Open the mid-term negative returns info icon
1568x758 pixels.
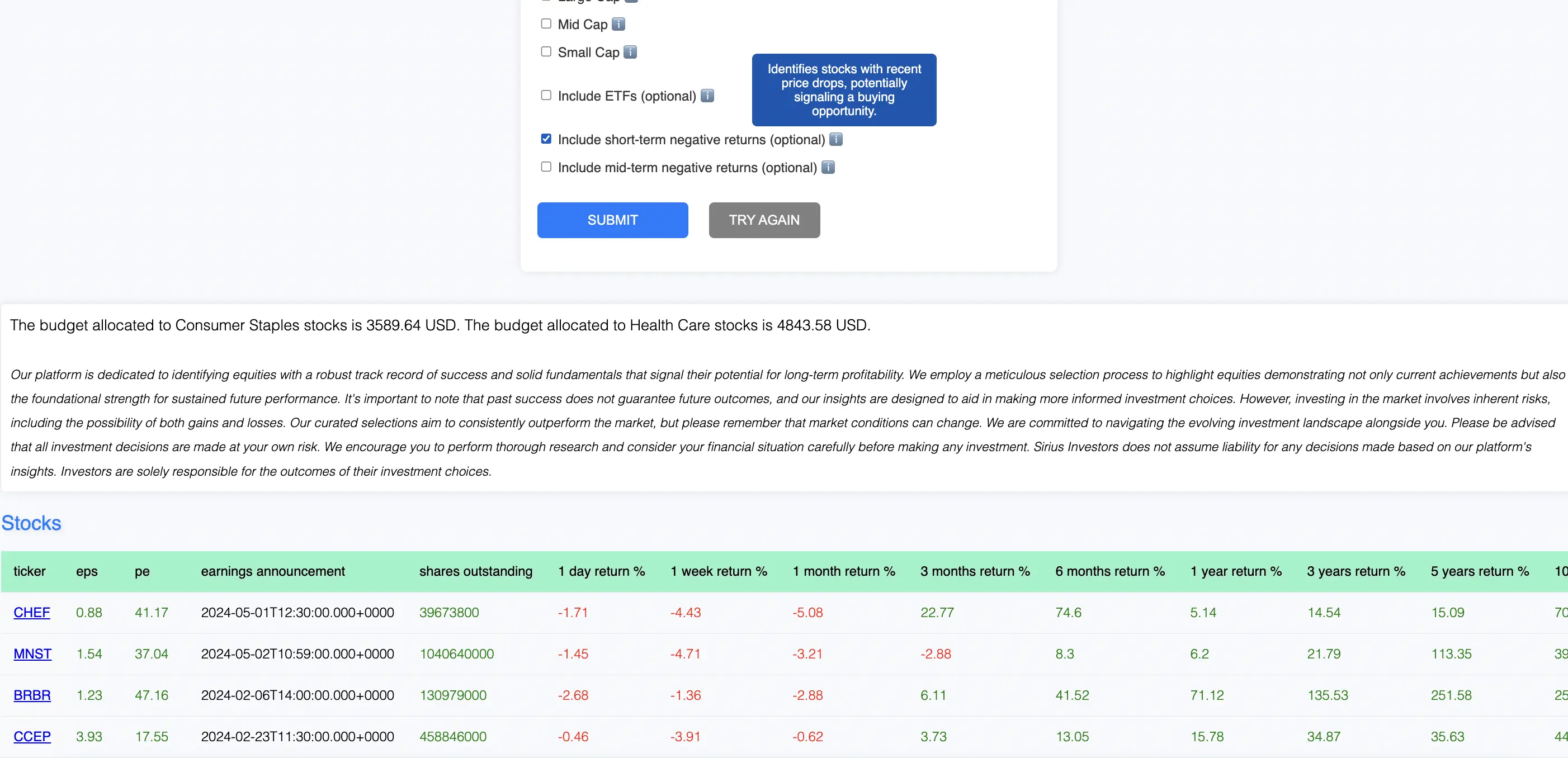828,167
